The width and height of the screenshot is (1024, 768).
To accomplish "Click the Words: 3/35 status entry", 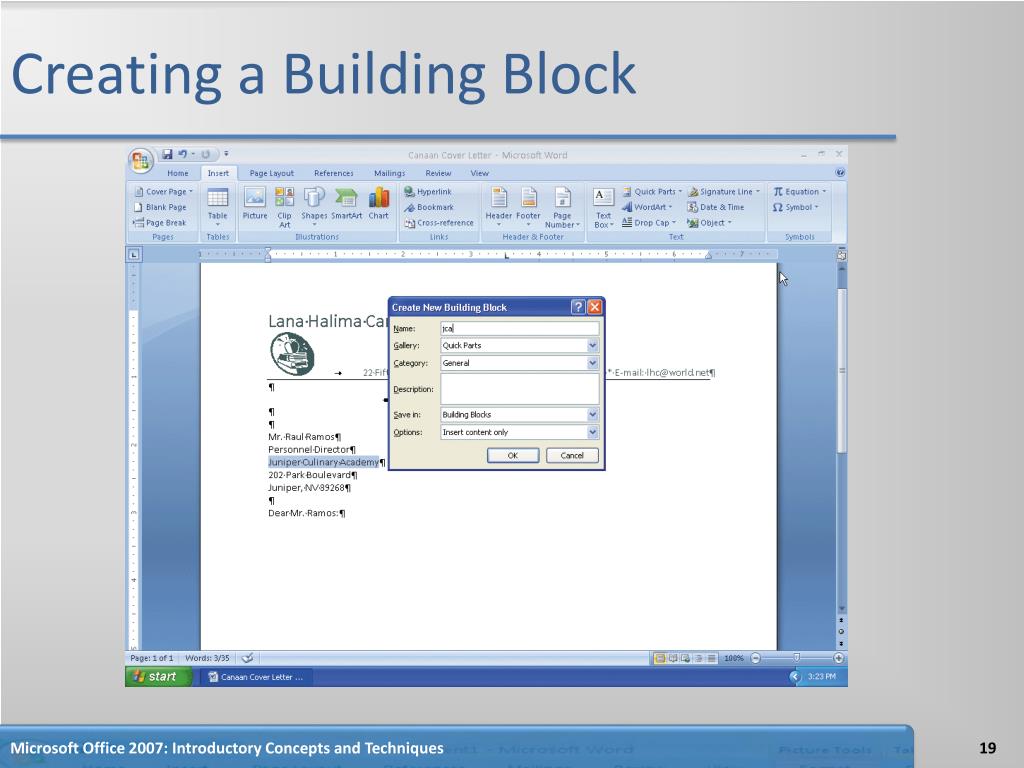I will tap(207, 658).
